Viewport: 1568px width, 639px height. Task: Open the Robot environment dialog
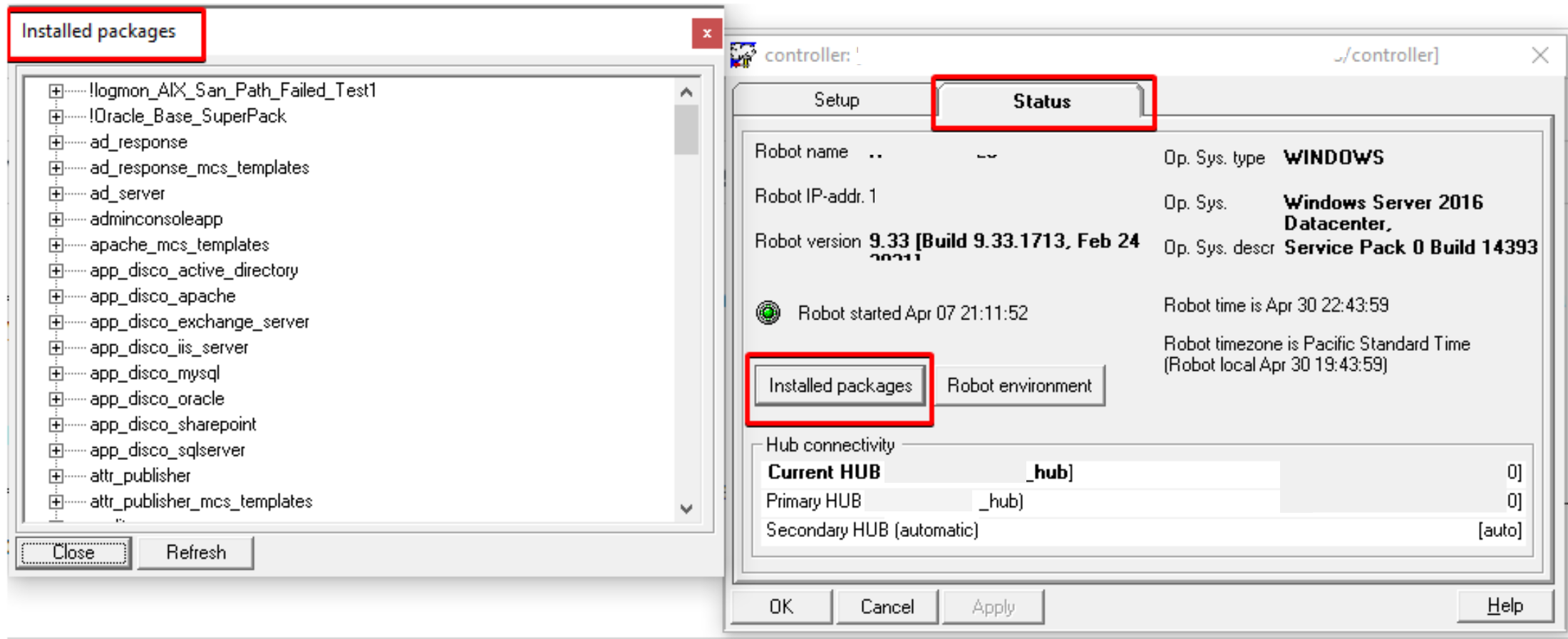click(x=1019, y=386)
